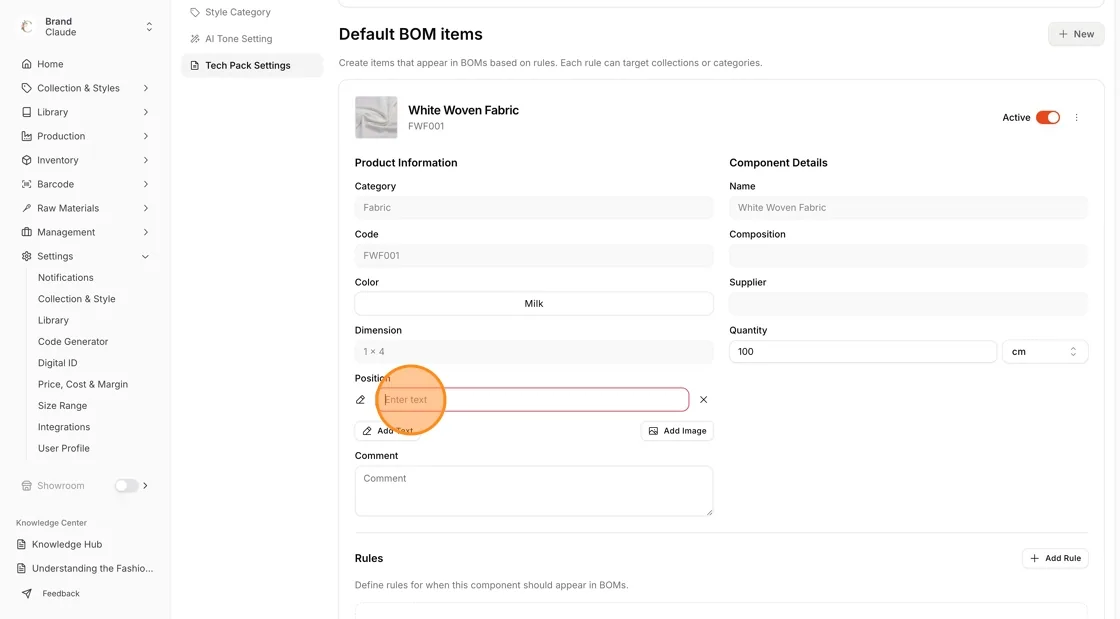Expand the Raw Materials menu
Screen dimensions: 1120x619
[146, 208]
